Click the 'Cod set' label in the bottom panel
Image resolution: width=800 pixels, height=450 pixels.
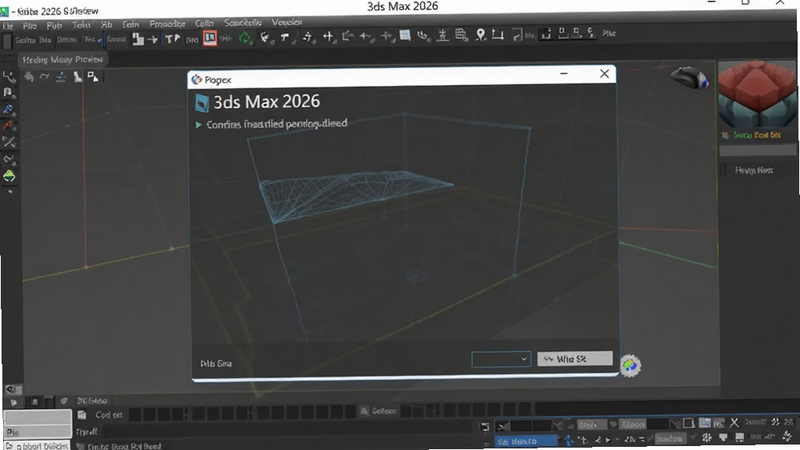click(109, 415)
